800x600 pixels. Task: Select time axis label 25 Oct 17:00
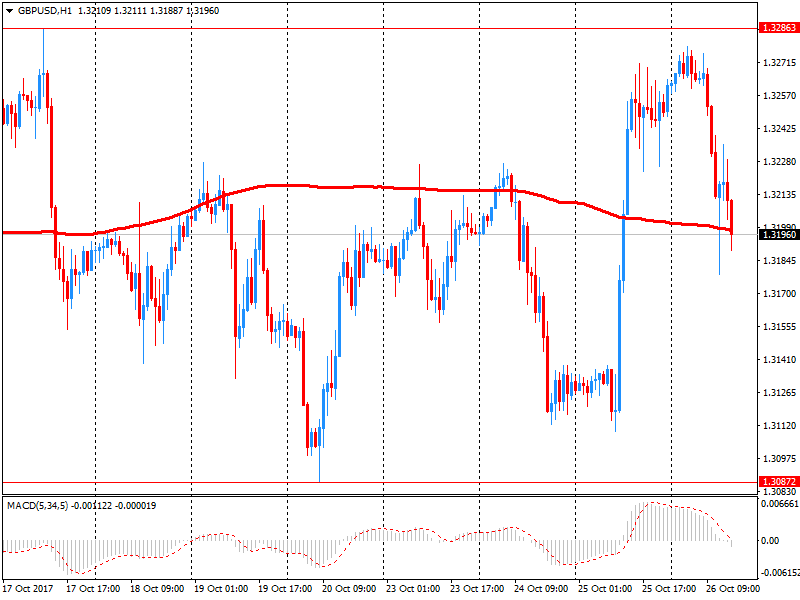pos(669,588)
